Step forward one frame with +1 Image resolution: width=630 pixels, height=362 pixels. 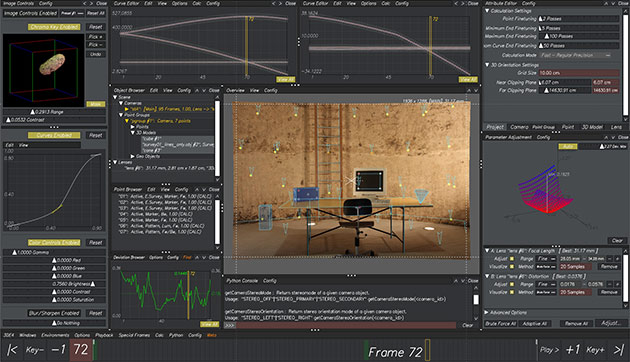(x=573, y=350)
